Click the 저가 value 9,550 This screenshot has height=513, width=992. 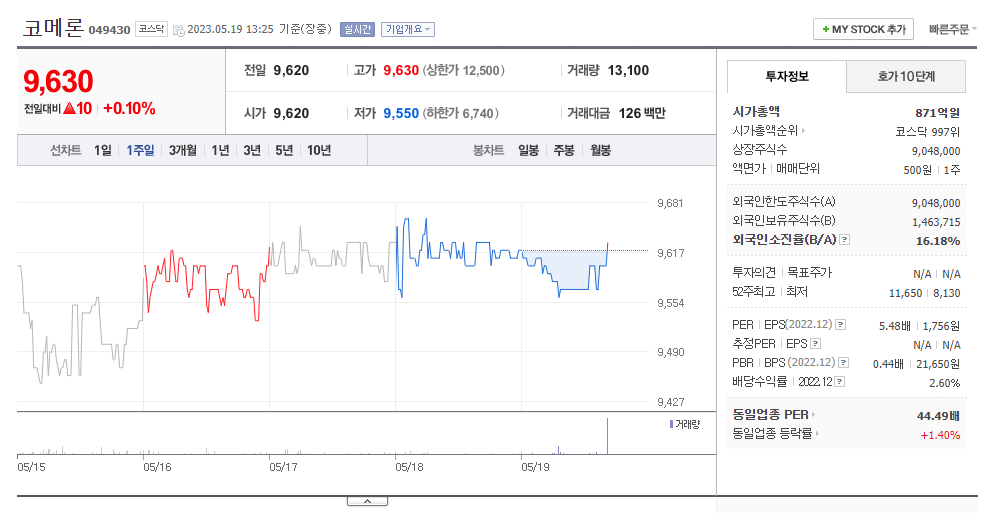(401, 113)
